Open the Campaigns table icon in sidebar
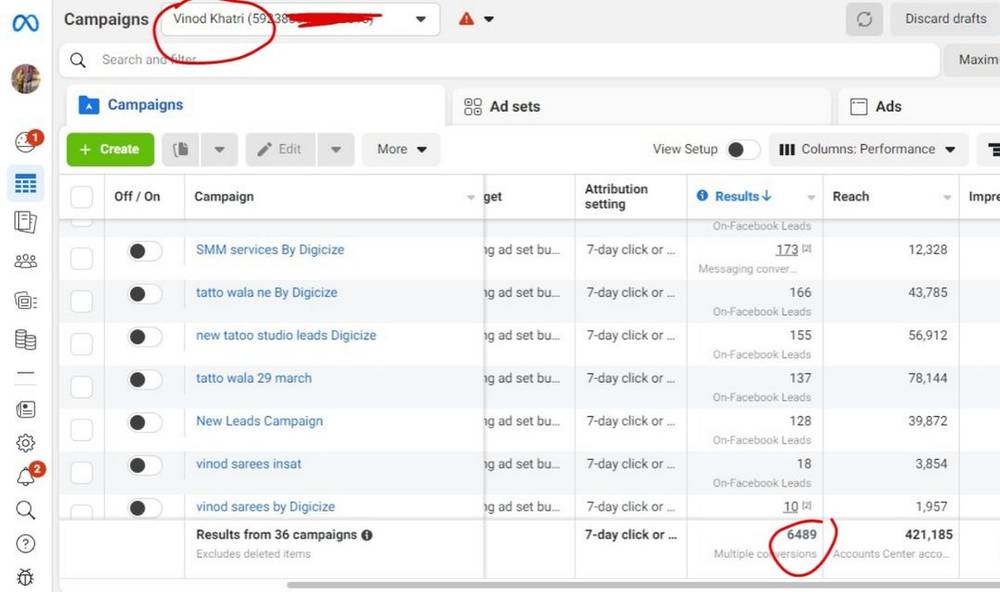This screenshot has width=1000, height=592. tap(26, 184)
